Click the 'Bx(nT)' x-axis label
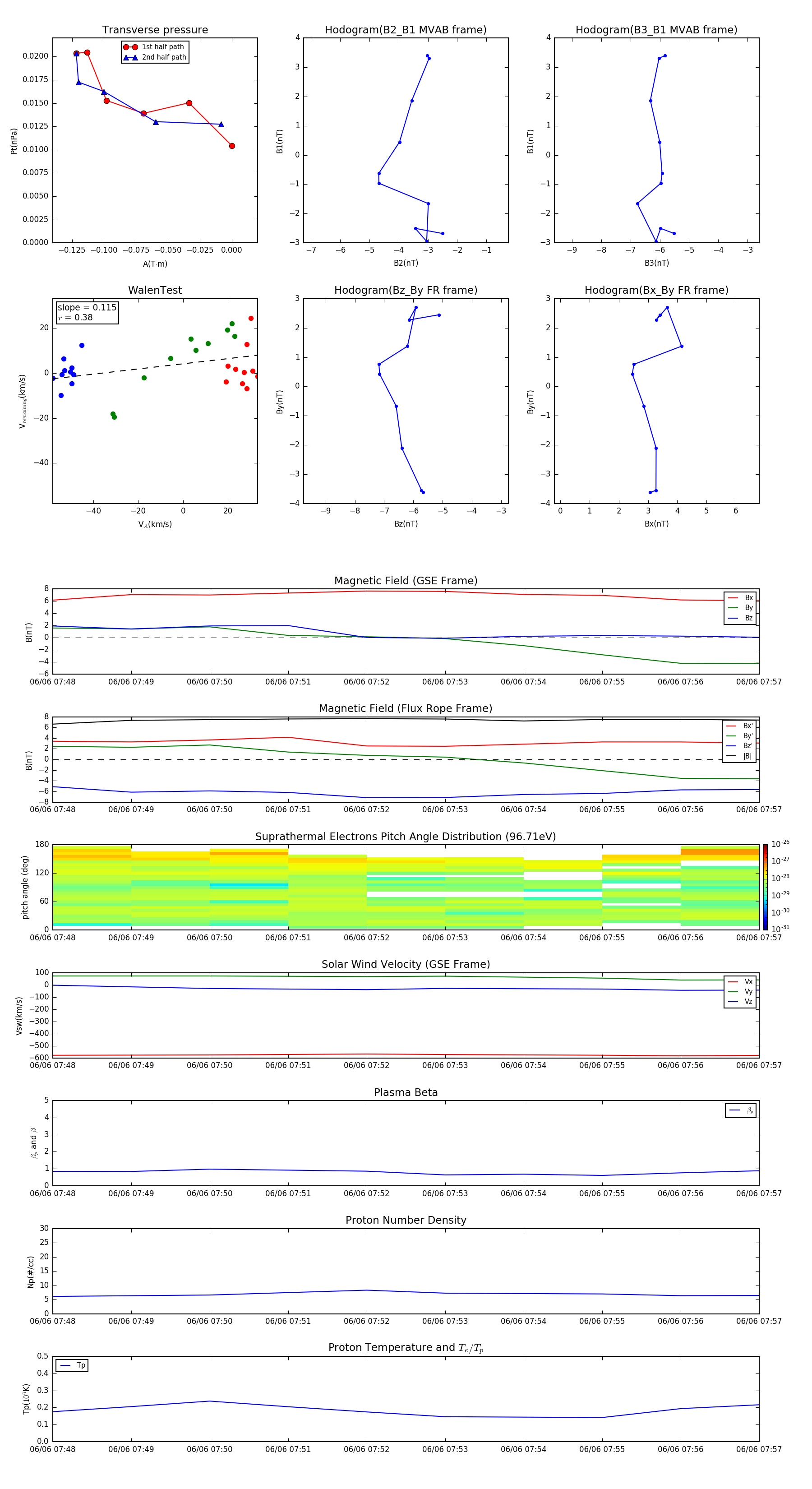 point(656,524)
